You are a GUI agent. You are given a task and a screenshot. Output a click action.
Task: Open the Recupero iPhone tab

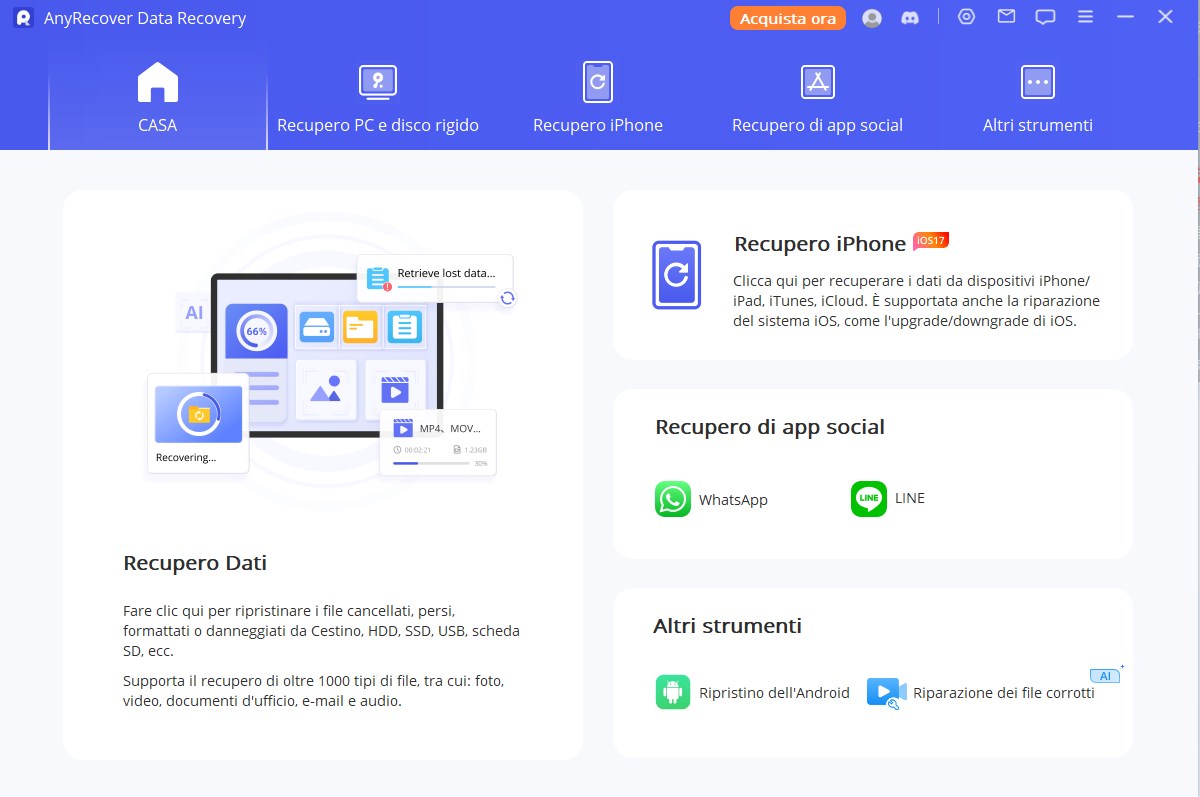[598, 99]
